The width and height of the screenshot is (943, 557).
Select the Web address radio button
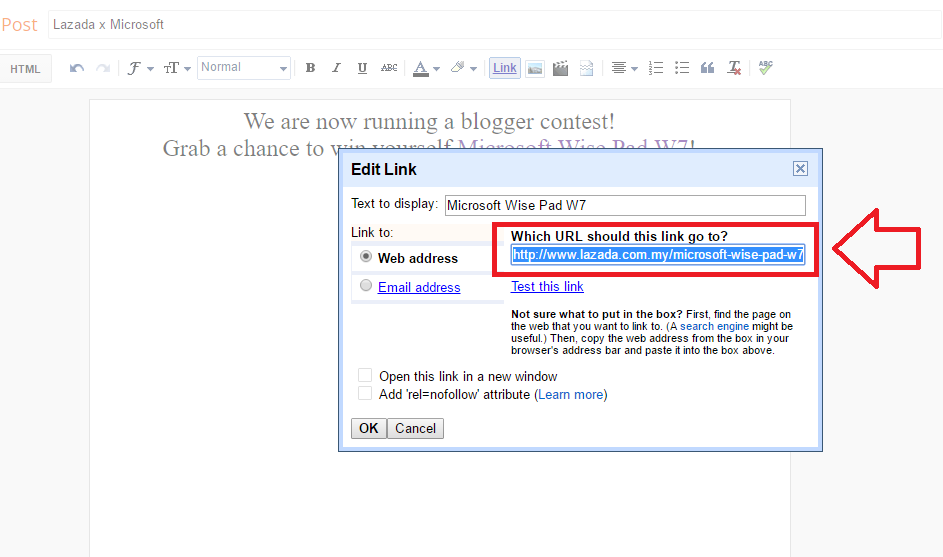tap(367, 257)
